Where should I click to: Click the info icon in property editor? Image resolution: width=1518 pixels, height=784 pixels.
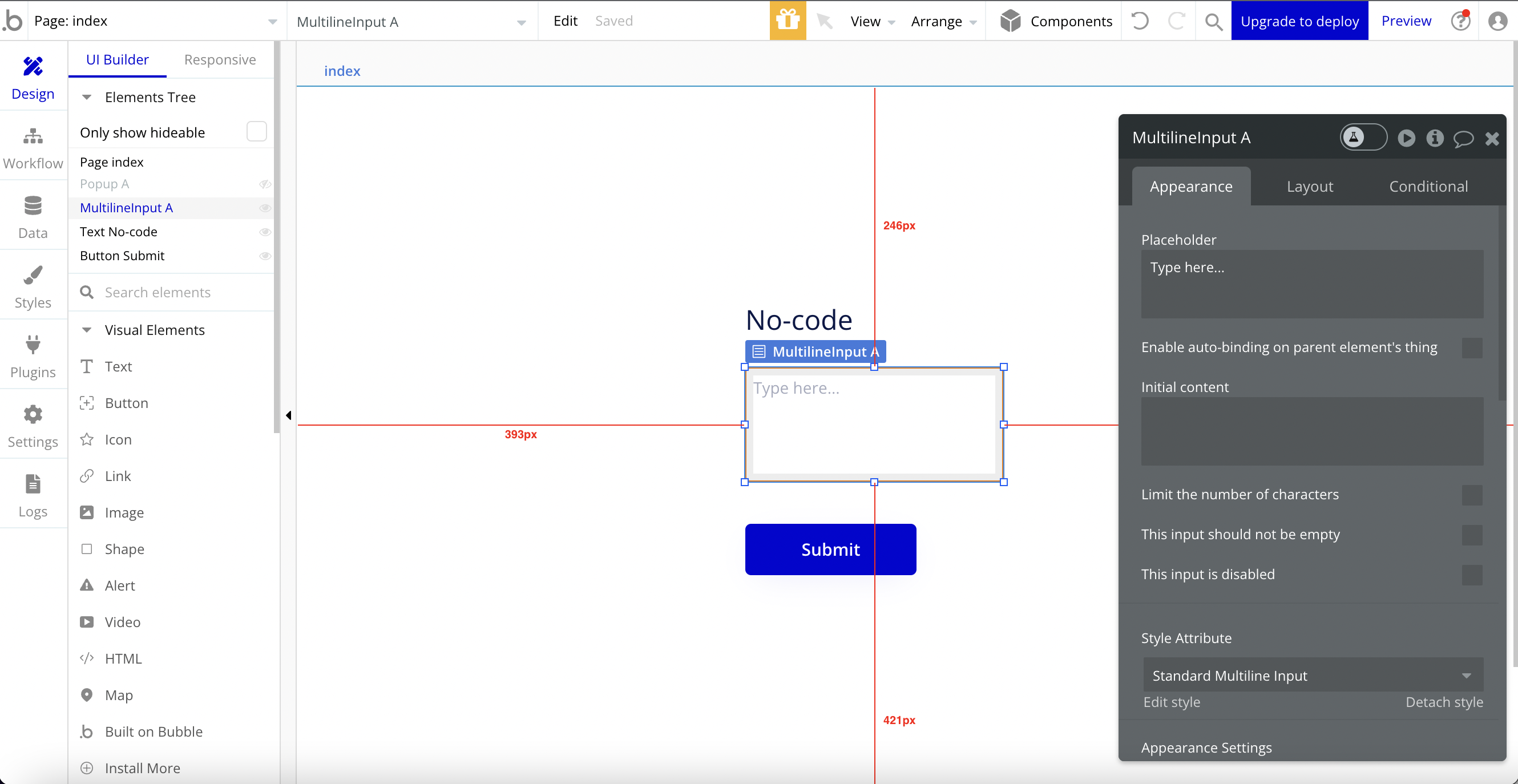pyautogui.click(x=1435, y=138)
